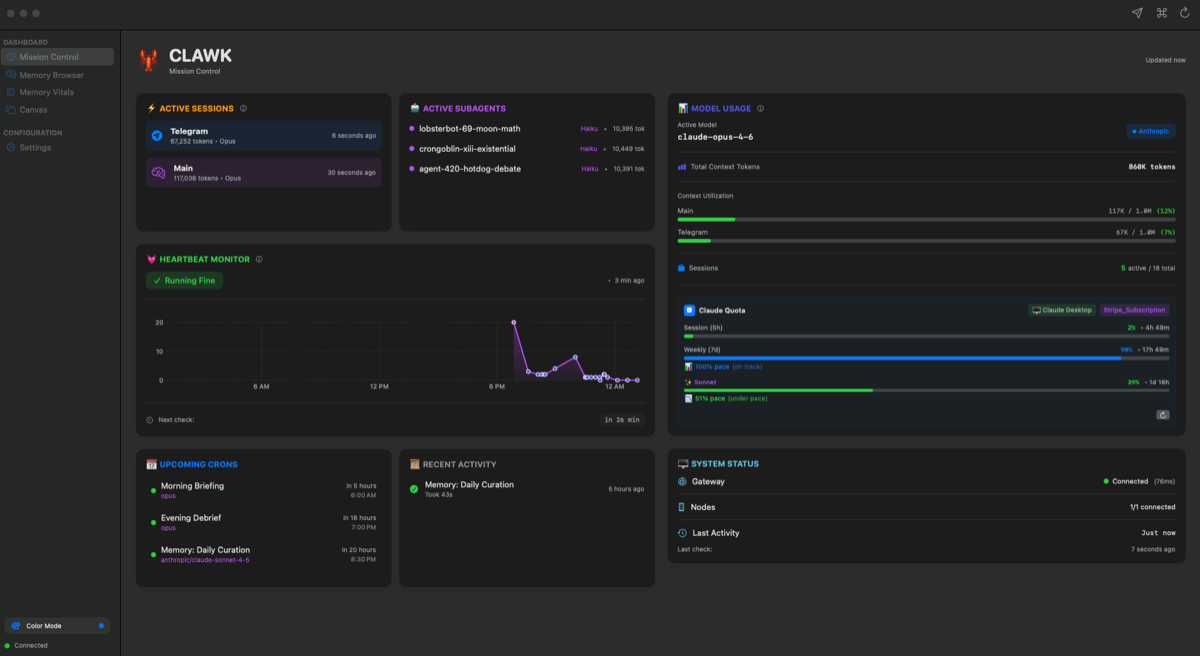Click the Gateway globe icon
Image resolution: width=1200 pixels, height=656 pixels.
point(682,481)
